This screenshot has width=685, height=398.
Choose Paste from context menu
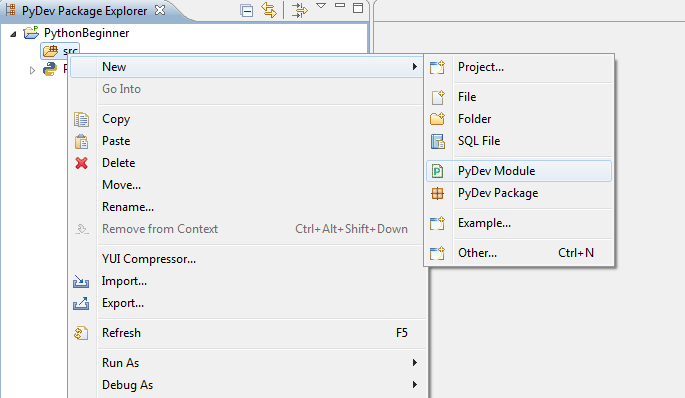(116, 141)
